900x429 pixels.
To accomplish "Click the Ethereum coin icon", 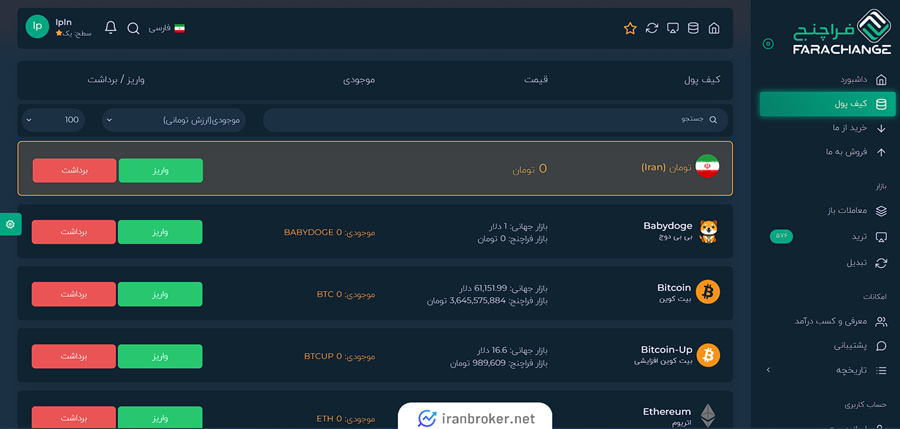I will (x=708, y=415).
